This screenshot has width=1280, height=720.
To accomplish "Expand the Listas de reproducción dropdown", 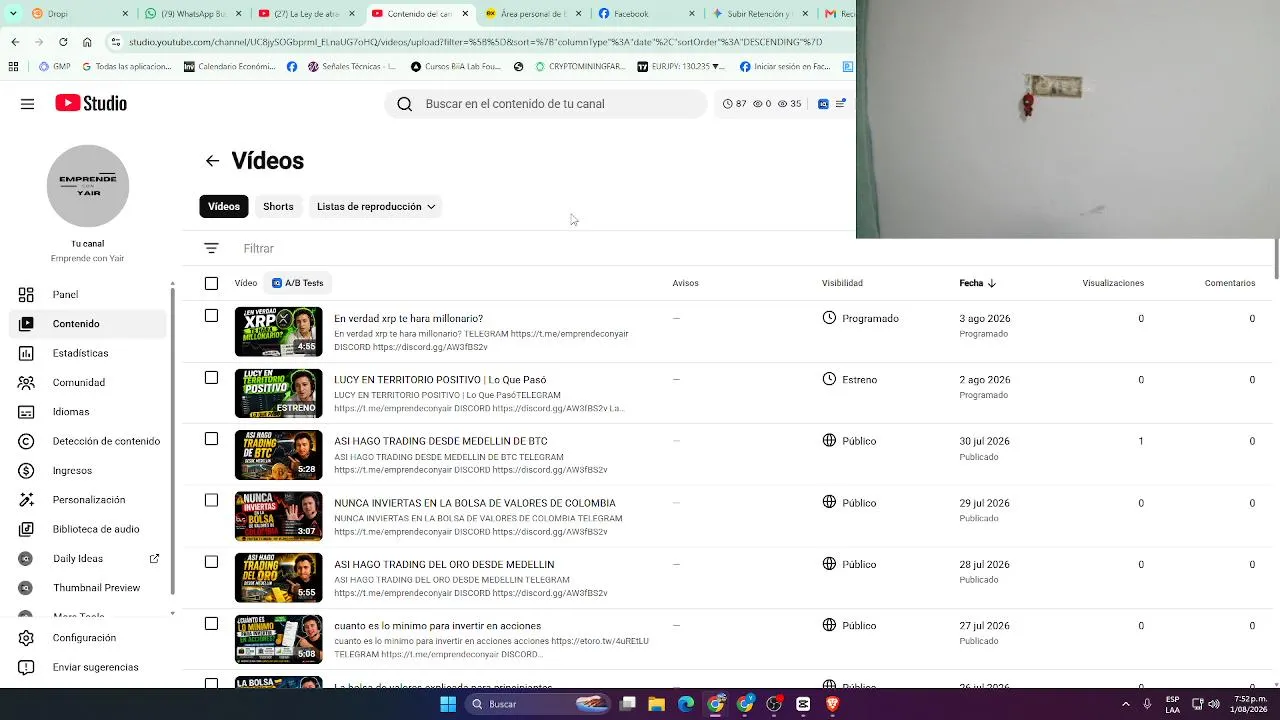I will (376, 207).
